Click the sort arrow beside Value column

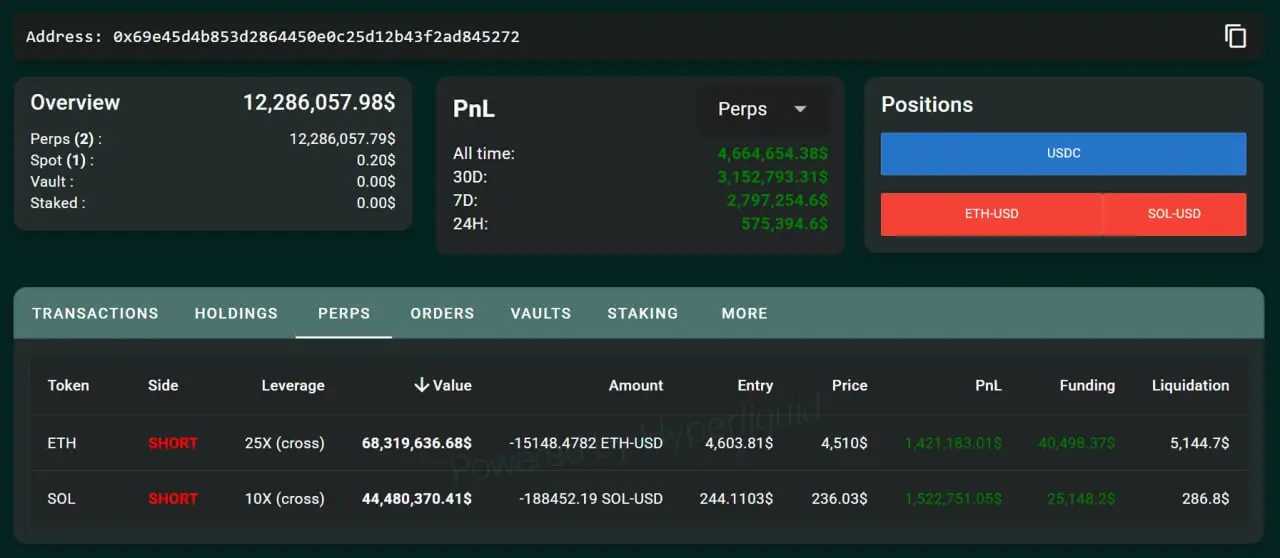click(x=421, y=385)
